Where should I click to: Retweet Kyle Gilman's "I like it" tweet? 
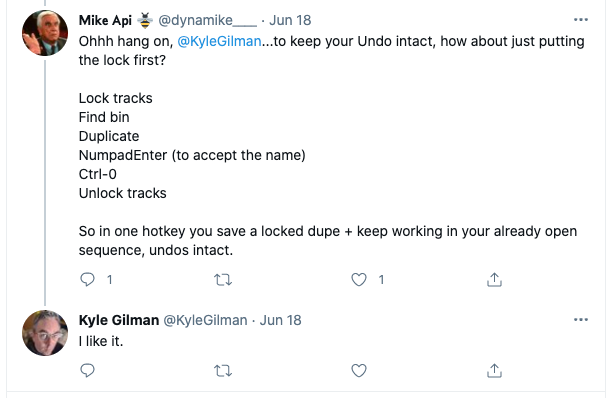click(223, 371)
